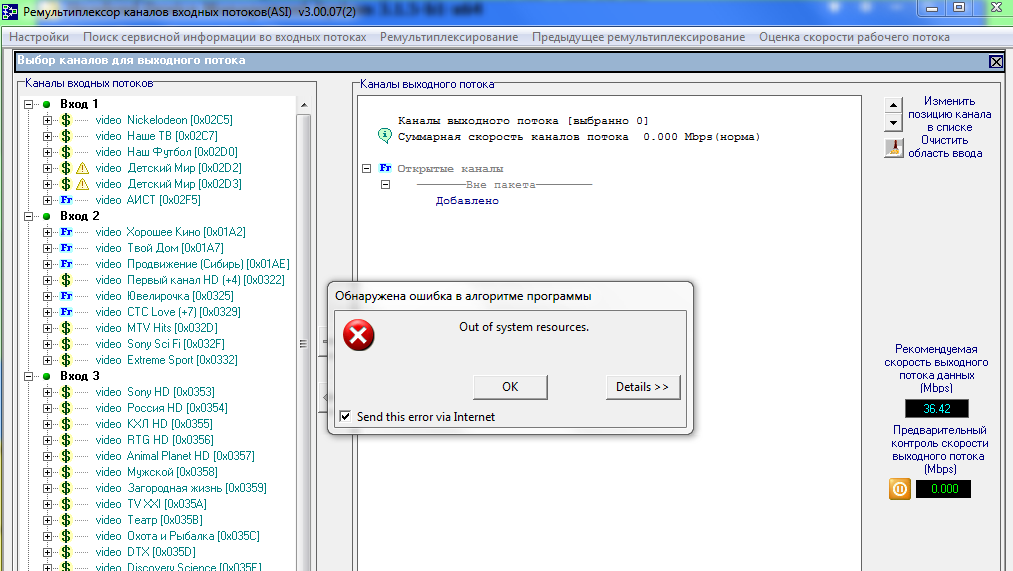The width and height of the screenshot is (1013, 571).
Task: Close the Выбор каналов panel
Action: 996,61
